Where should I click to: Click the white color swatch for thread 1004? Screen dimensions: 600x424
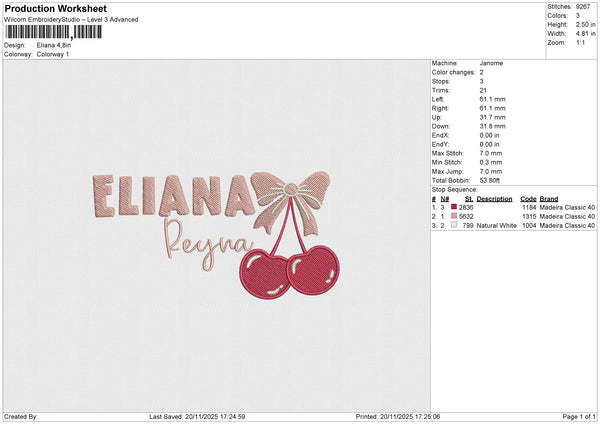[454, 225]
